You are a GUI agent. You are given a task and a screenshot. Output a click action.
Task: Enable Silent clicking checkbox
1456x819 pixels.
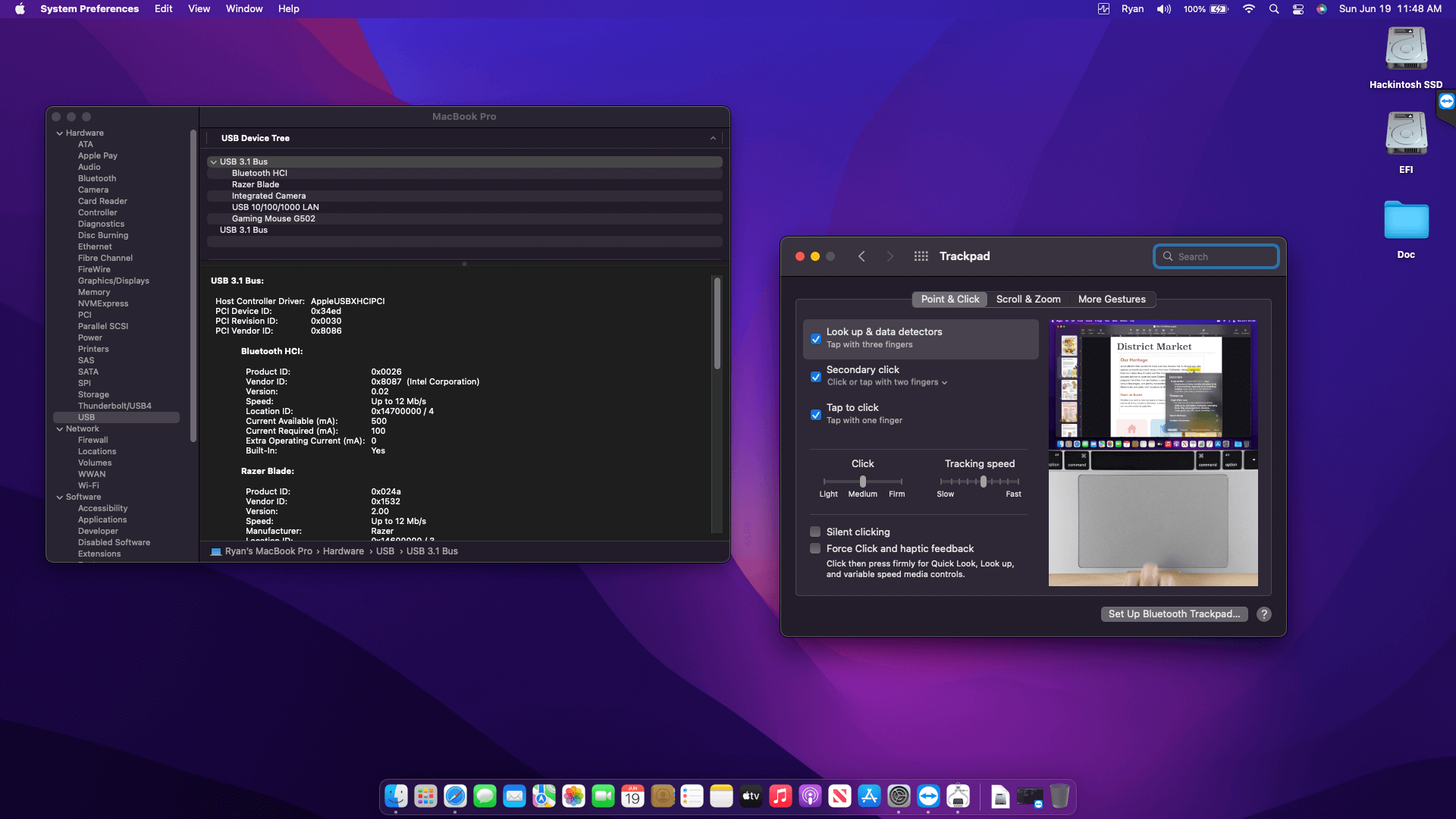[x=815, y=532]
